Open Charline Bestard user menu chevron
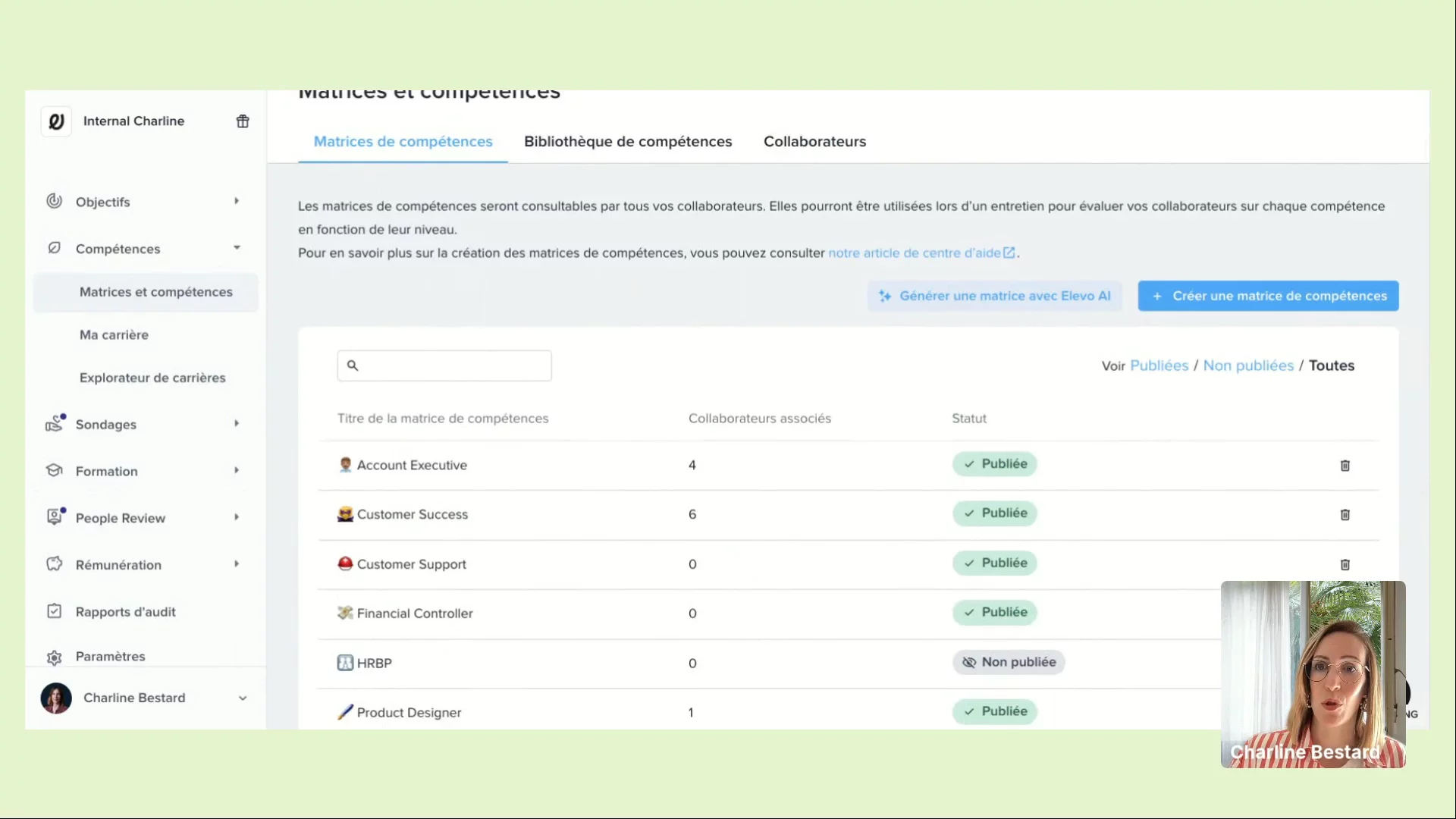Viewport: 1456px width, 819px height. click(x=243, y=698)
